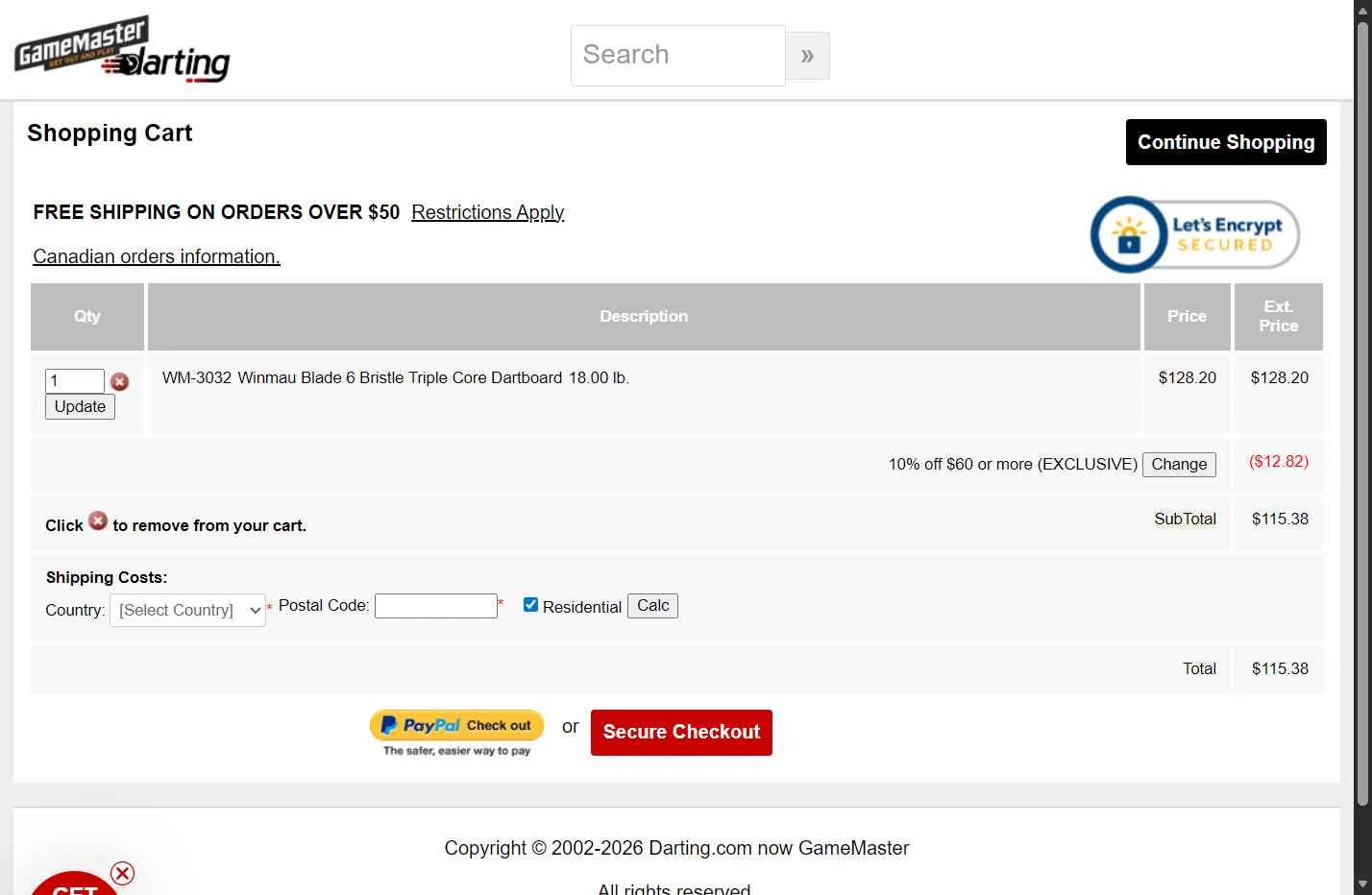Image resolution: width=1372 pixels, height=895 pixels.
Task: Click the Total row label
Action: (1199, 668)
